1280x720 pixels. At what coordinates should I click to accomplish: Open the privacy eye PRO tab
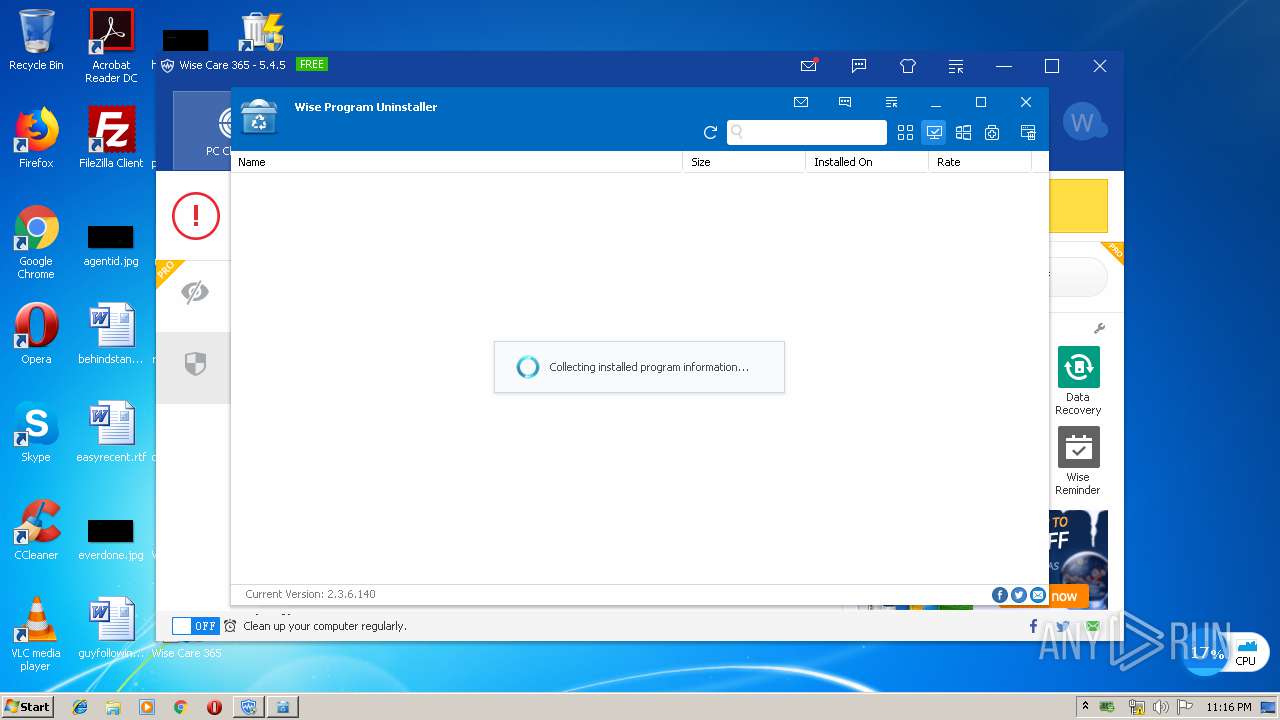pos(195,292)
